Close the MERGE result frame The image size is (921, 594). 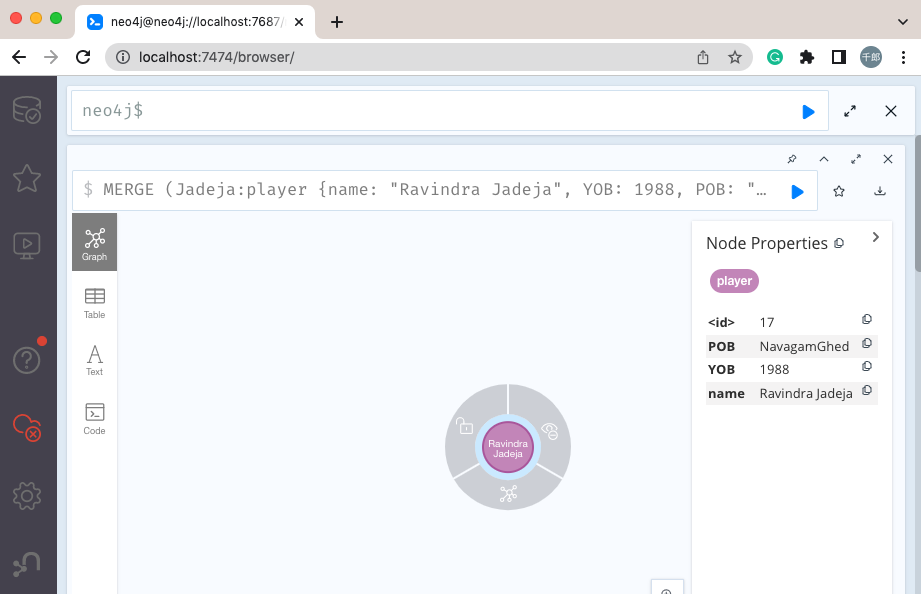coord(888,159)
